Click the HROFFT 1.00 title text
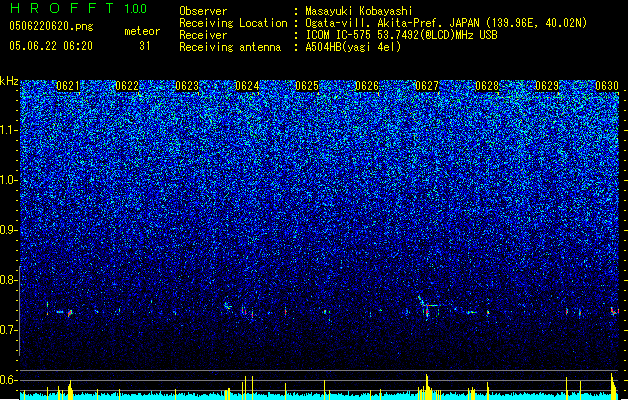Screen dimensions: 629x400 [79, 8]
